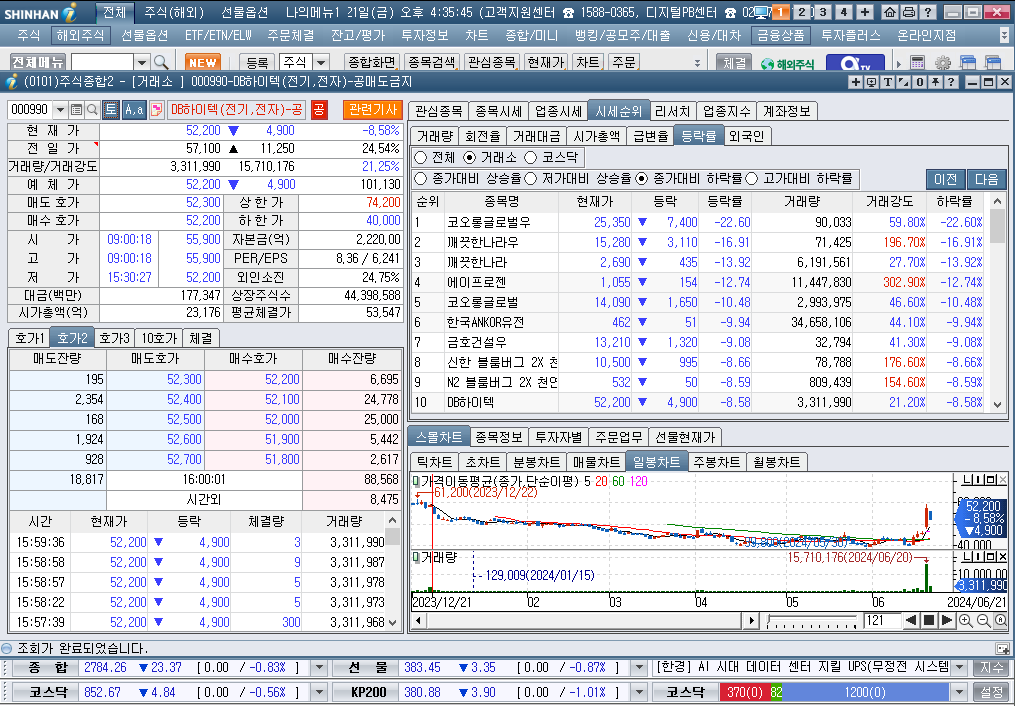Step chart backward with left triangle

pos(911,621)
